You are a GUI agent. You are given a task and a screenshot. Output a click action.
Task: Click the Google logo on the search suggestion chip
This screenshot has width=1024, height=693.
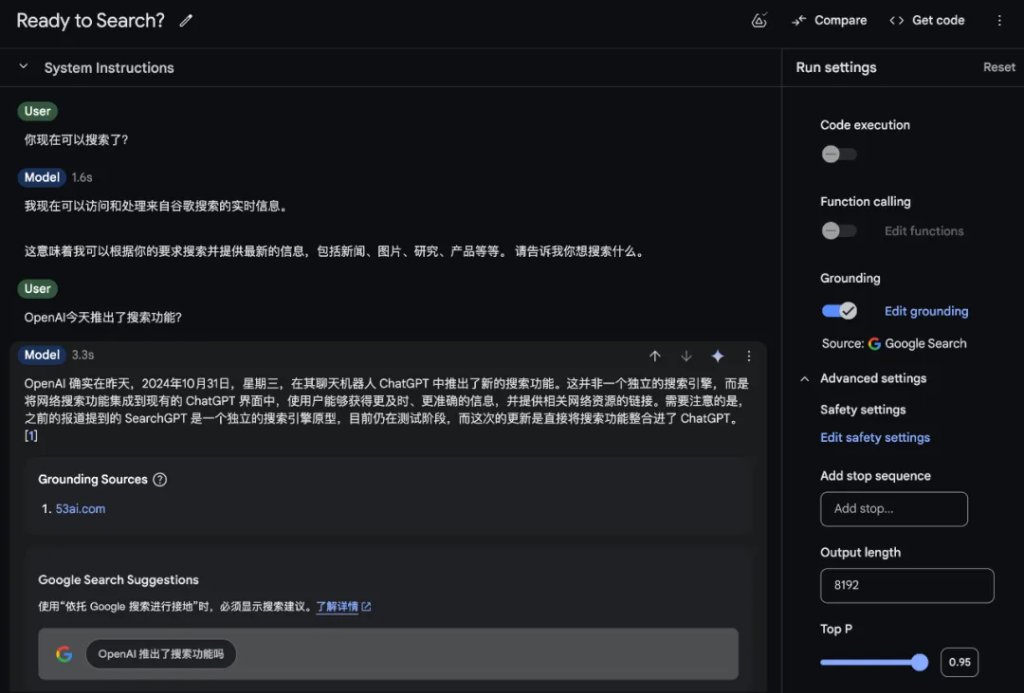64,653
